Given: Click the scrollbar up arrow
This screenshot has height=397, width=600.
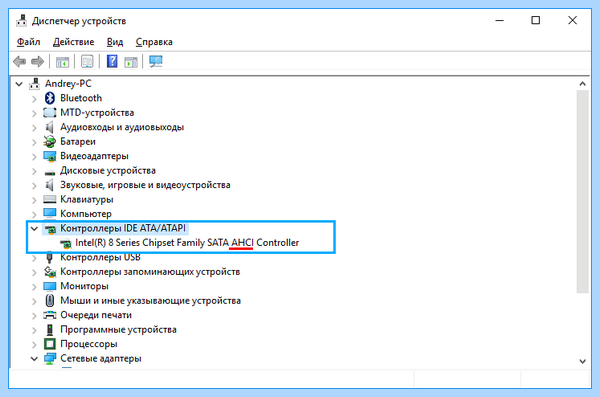Looking at the screenshot, I should [x=582, y=83].
